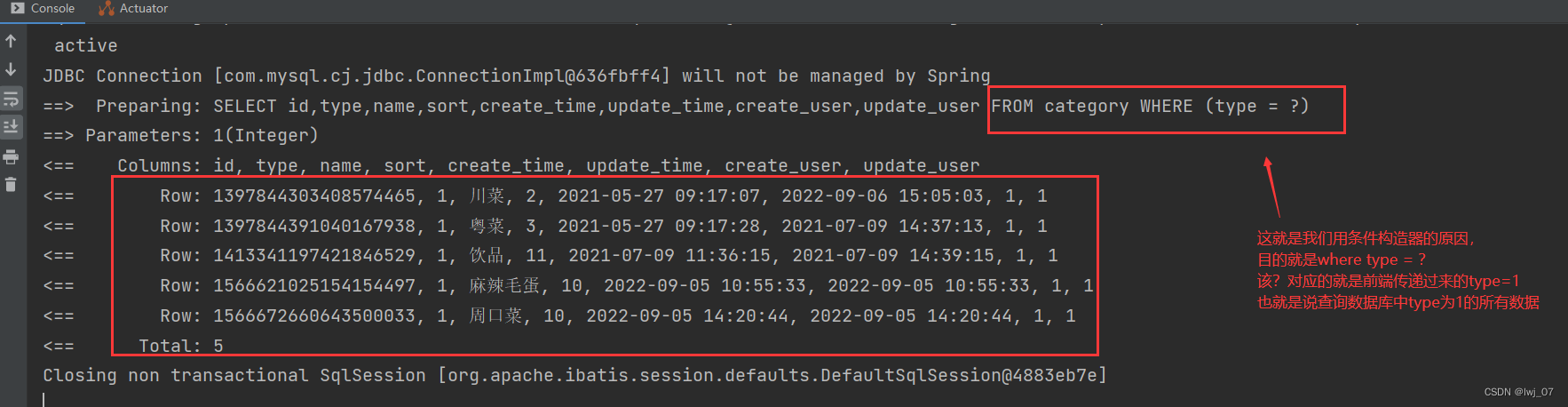
Task: Click the Columns header output line
Action: [511, 166]
